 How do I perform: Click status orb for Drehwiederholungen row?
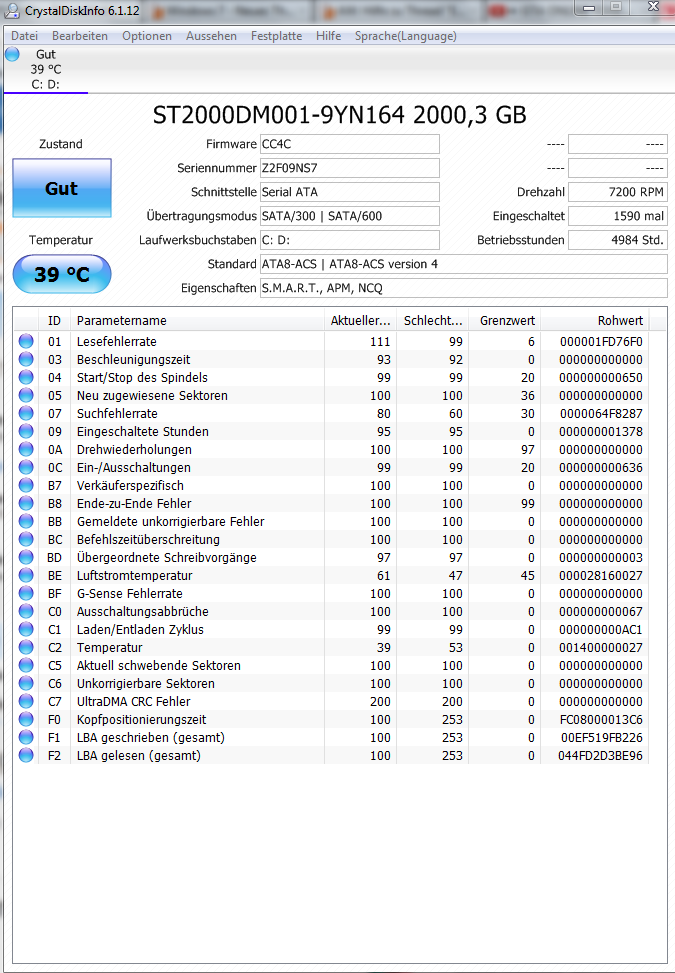tap(26, 449)
